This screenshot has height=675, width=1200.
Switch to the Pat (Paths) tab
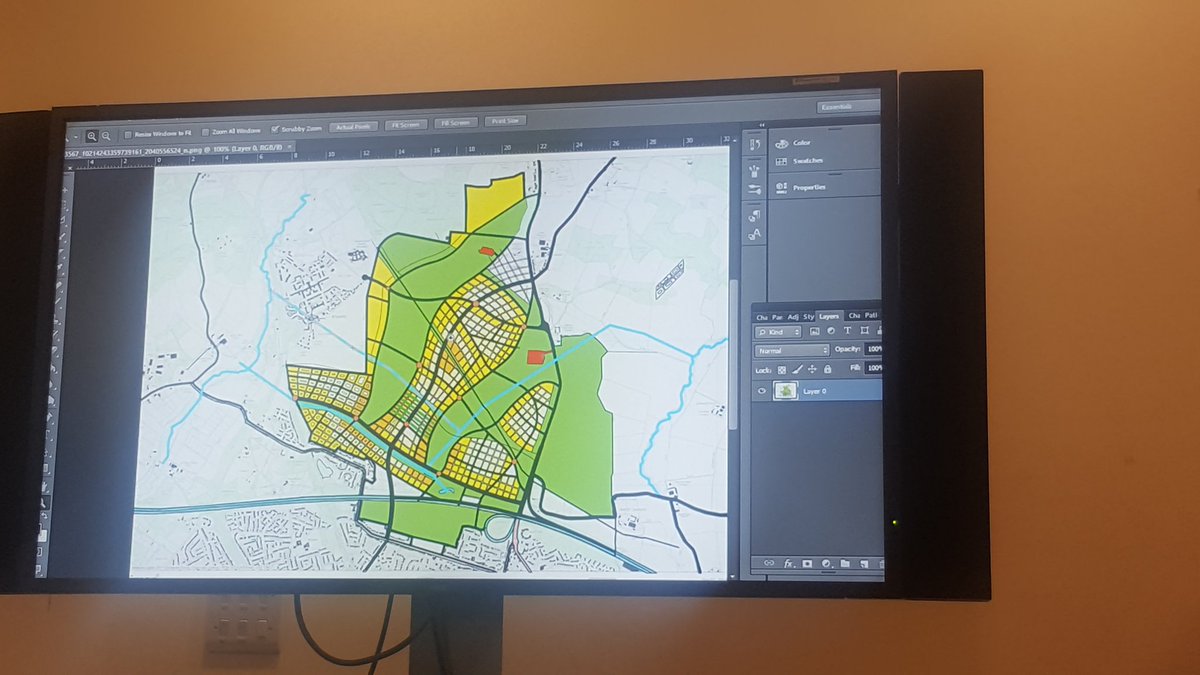click(871, 315)
